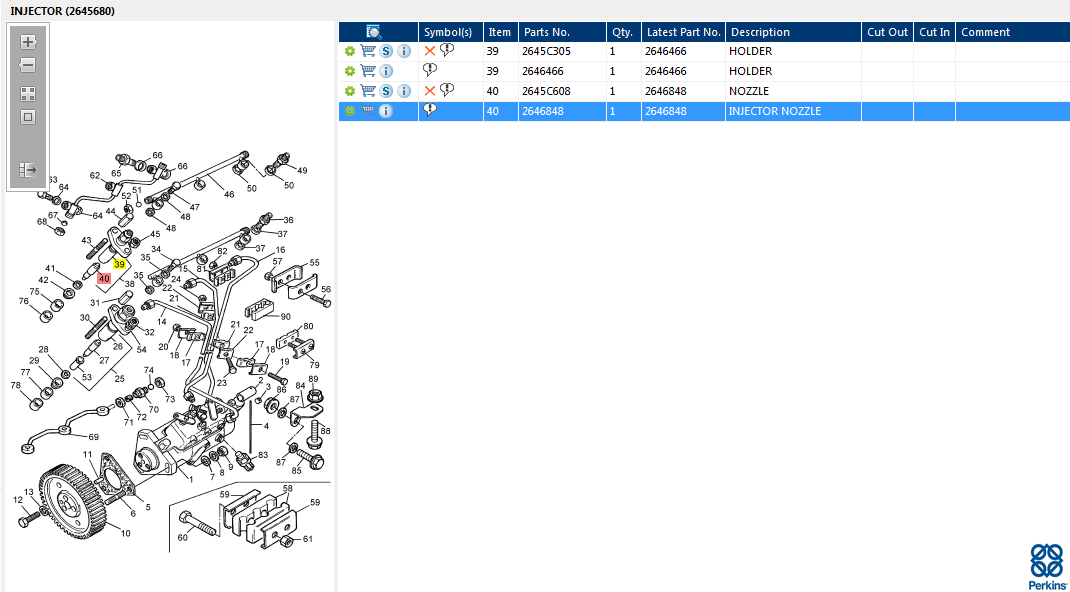
Task: Open info icon for part 2646466 row
Action: click(386, 71)
